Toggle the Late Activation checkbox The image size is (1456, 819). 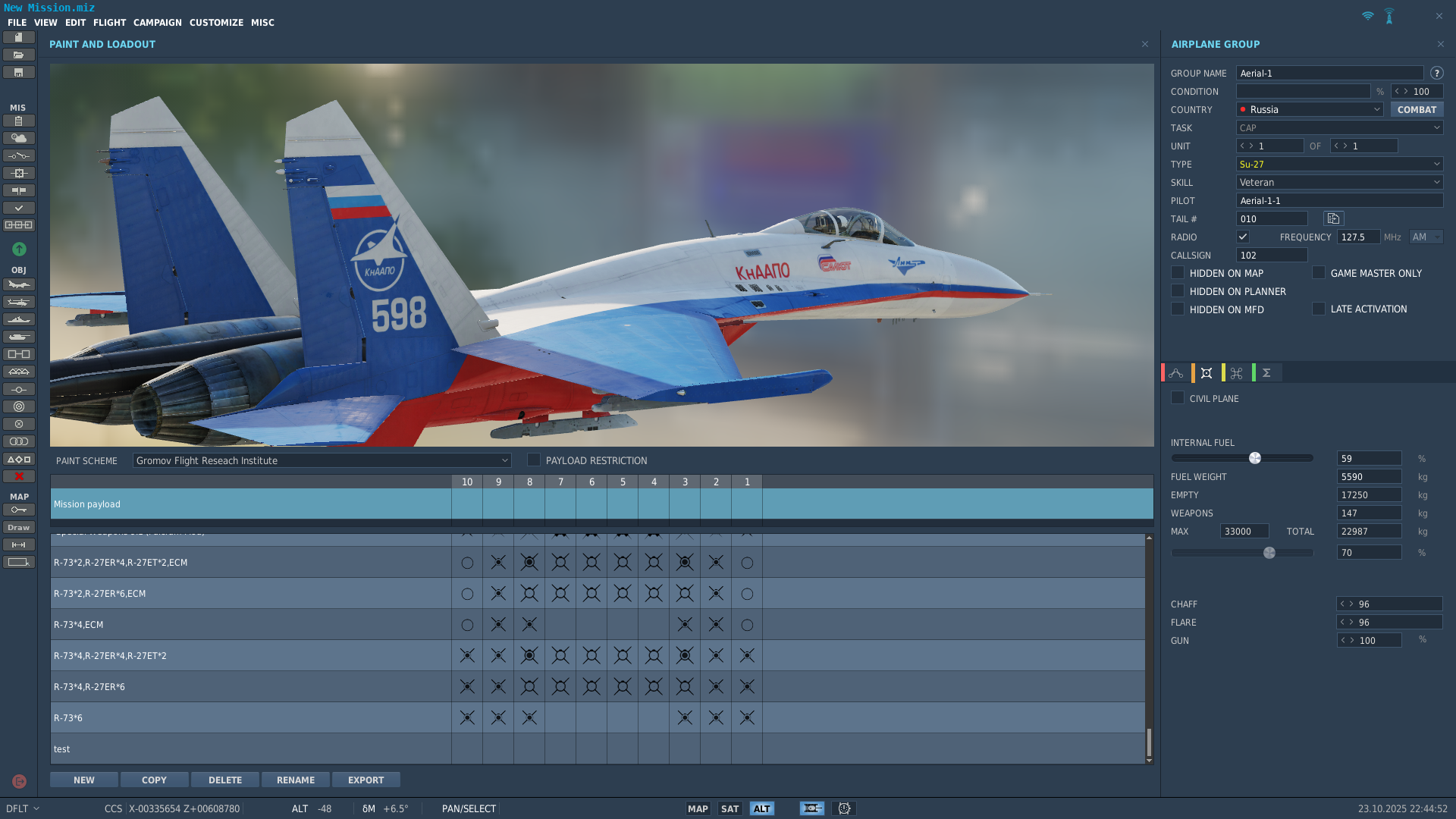pos(1319,309)
